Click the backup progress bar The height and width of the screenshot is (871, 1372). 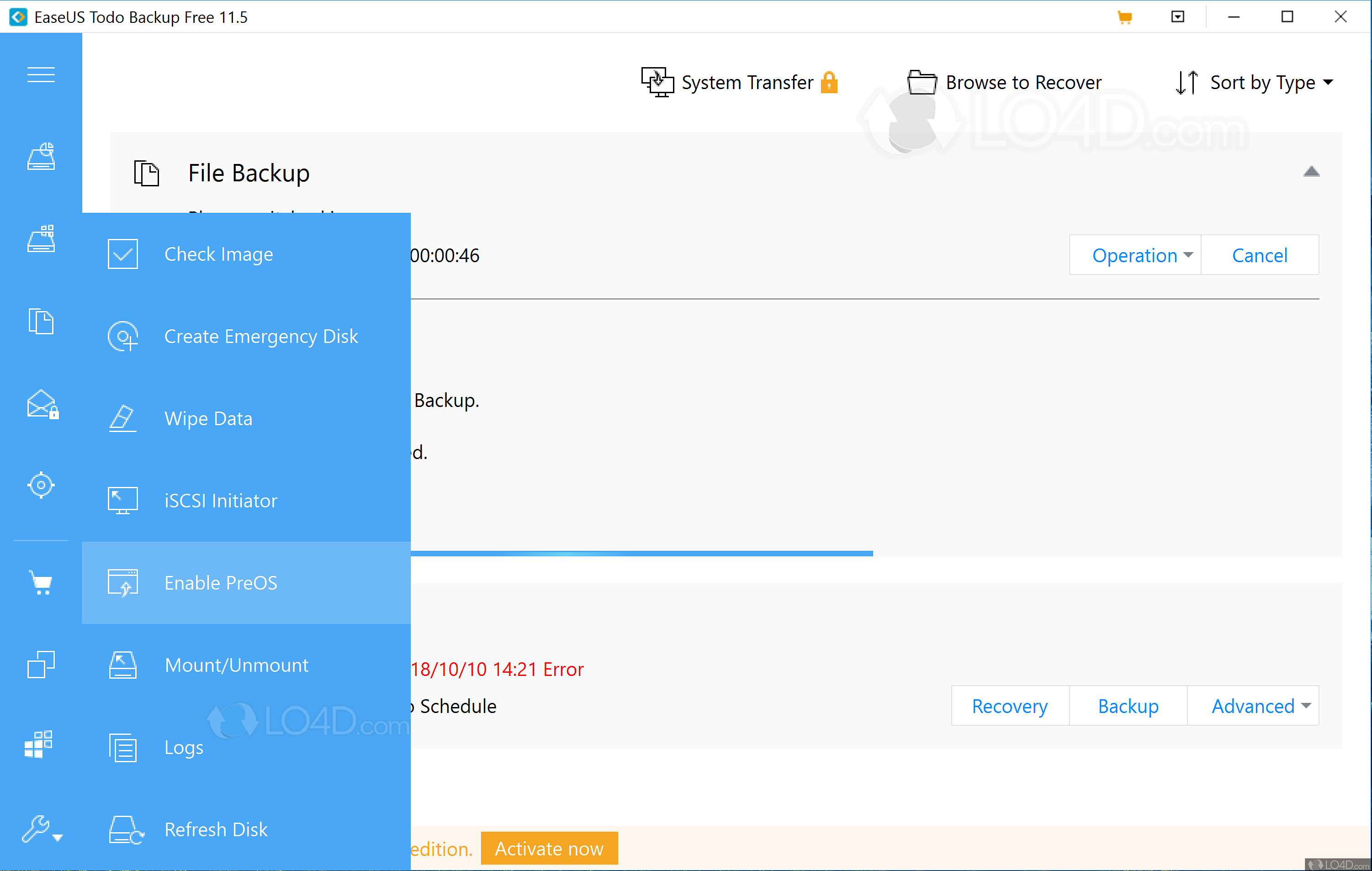(x=641, y=553)
